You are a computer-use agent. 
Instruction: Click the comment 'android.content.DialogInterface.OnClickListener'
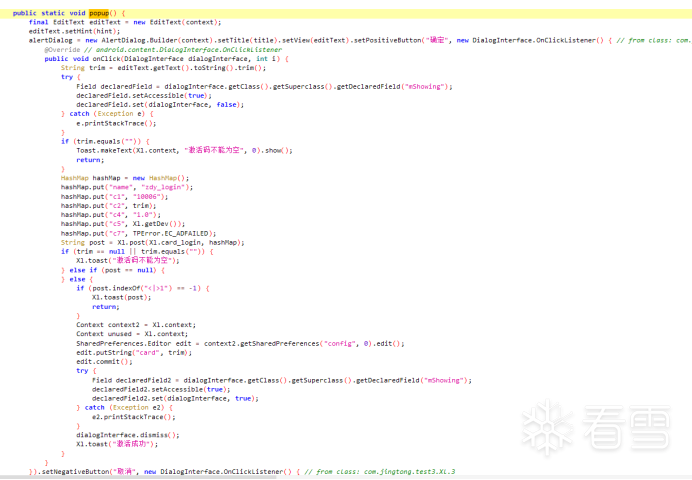coord(189,50)
